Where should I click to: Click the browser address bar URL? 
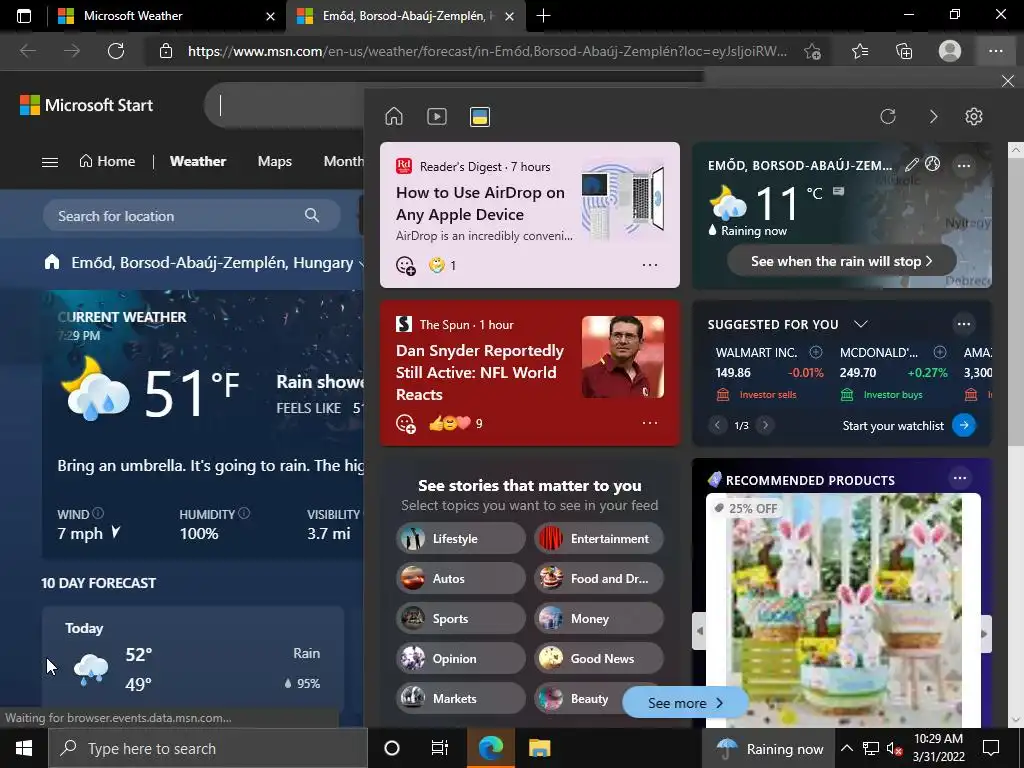(487, 51)
